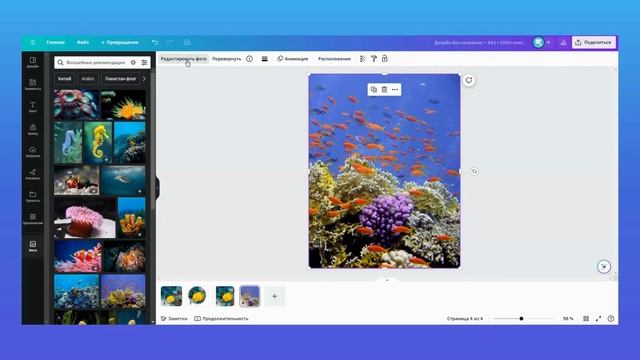The image size is (640, 360).
Task: Open the hamburger menu in the header
Action: click(33, 42)
